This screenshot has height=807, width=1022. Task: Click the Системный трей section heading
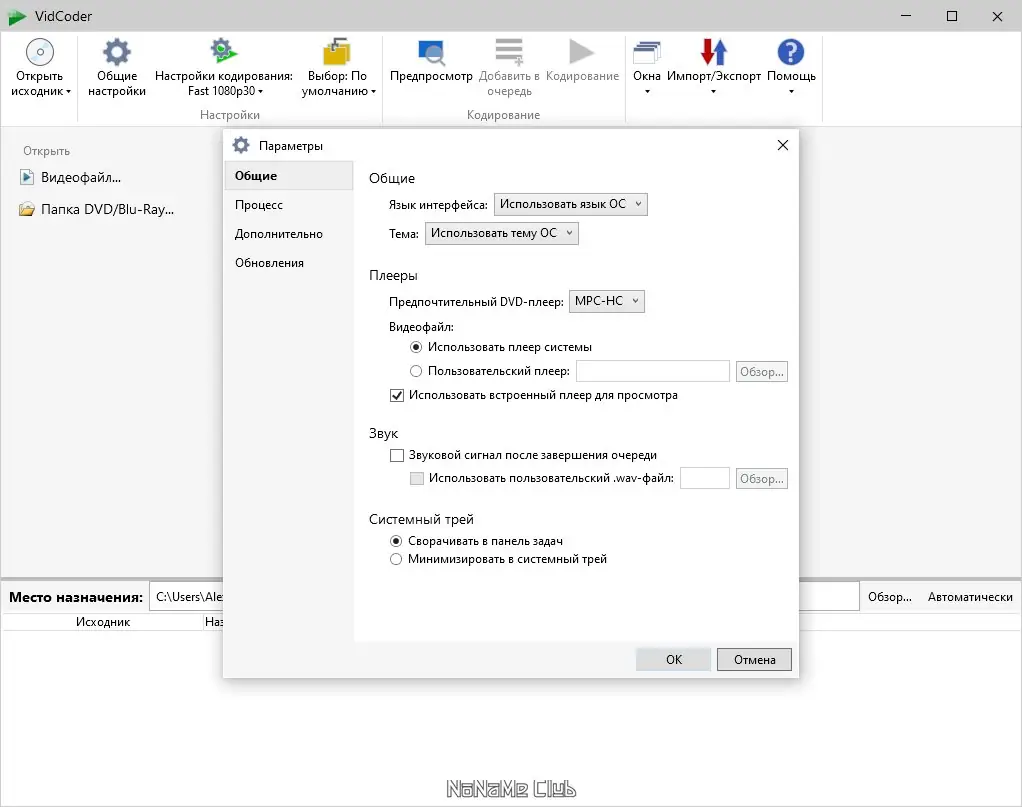point(421,520)
